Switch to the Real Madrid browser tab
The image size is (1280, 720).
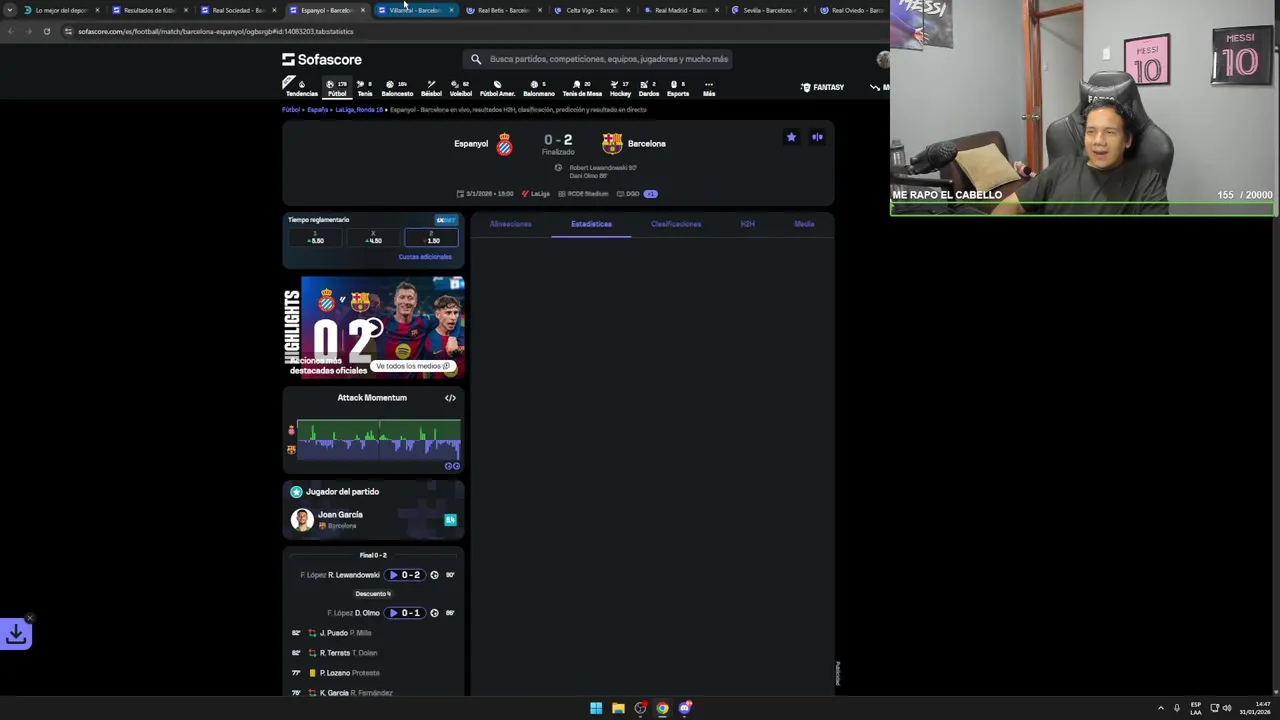pyautogui.click(x=680, y=10)
